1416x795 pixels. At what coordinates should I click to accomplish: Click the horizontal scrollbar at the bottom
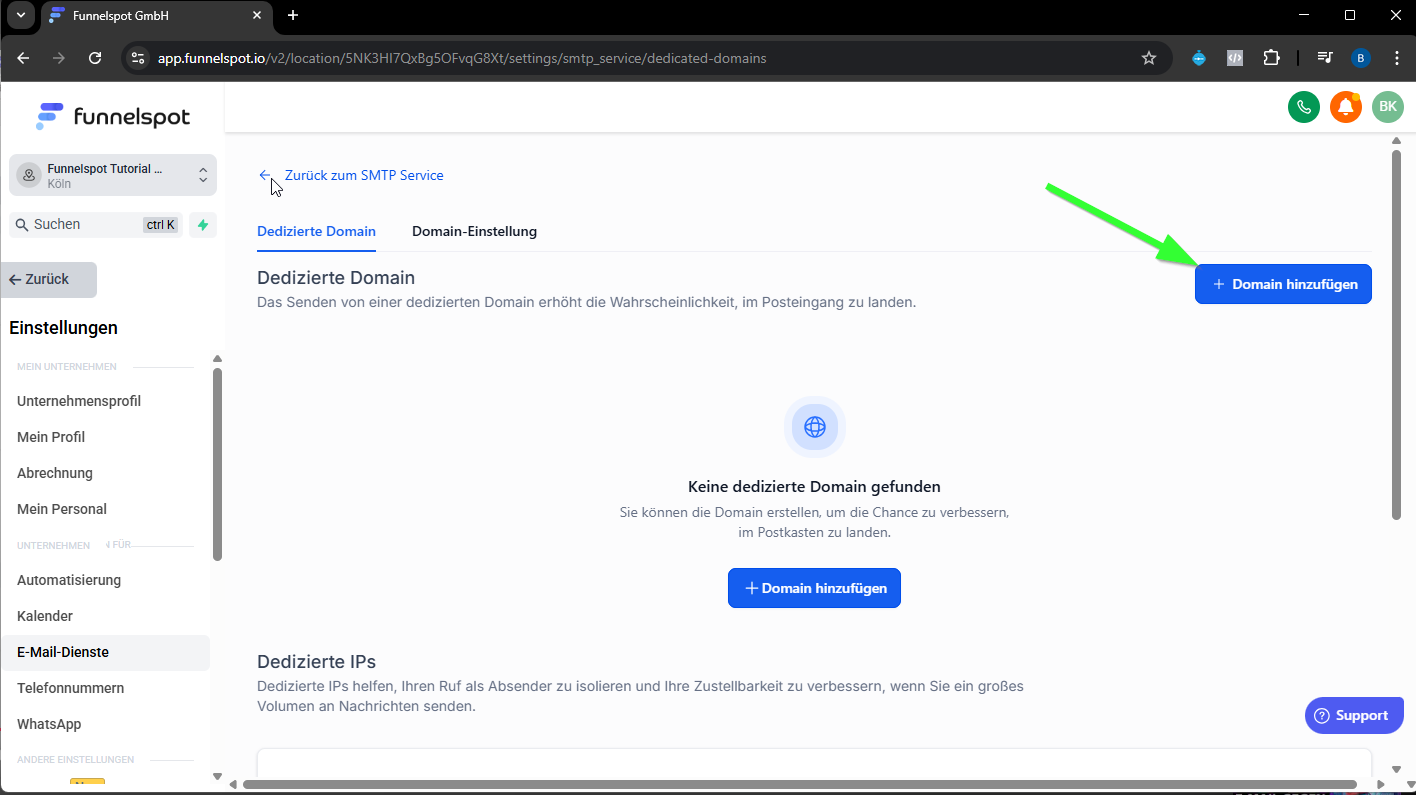pos(800,784)
